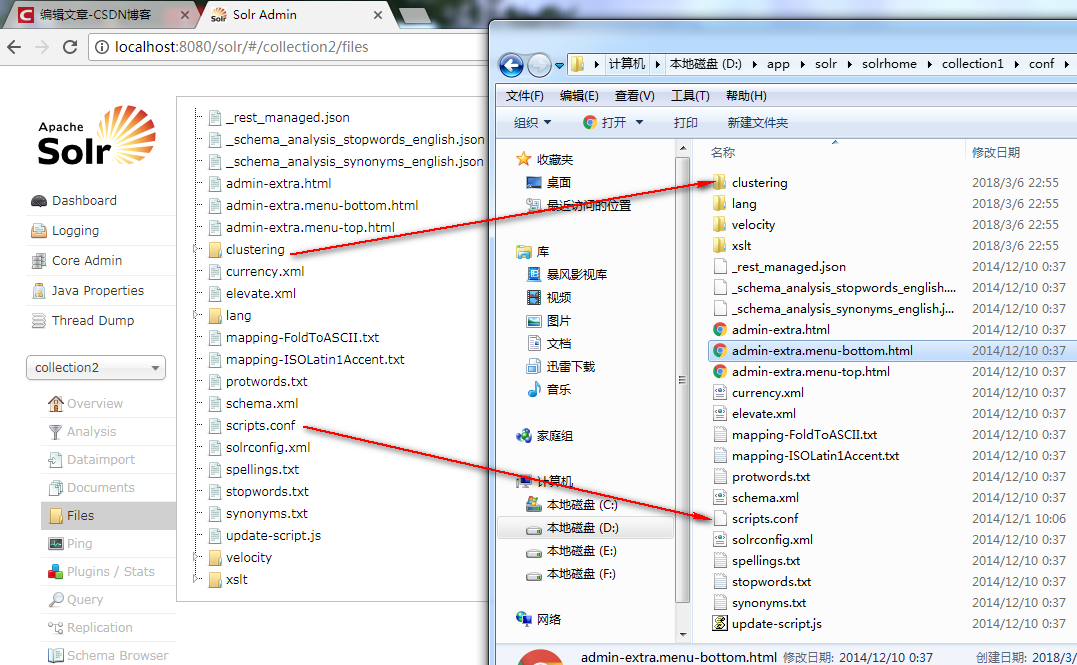Select solrconfig.xml in Explorer file list

[x=772, y=539]
